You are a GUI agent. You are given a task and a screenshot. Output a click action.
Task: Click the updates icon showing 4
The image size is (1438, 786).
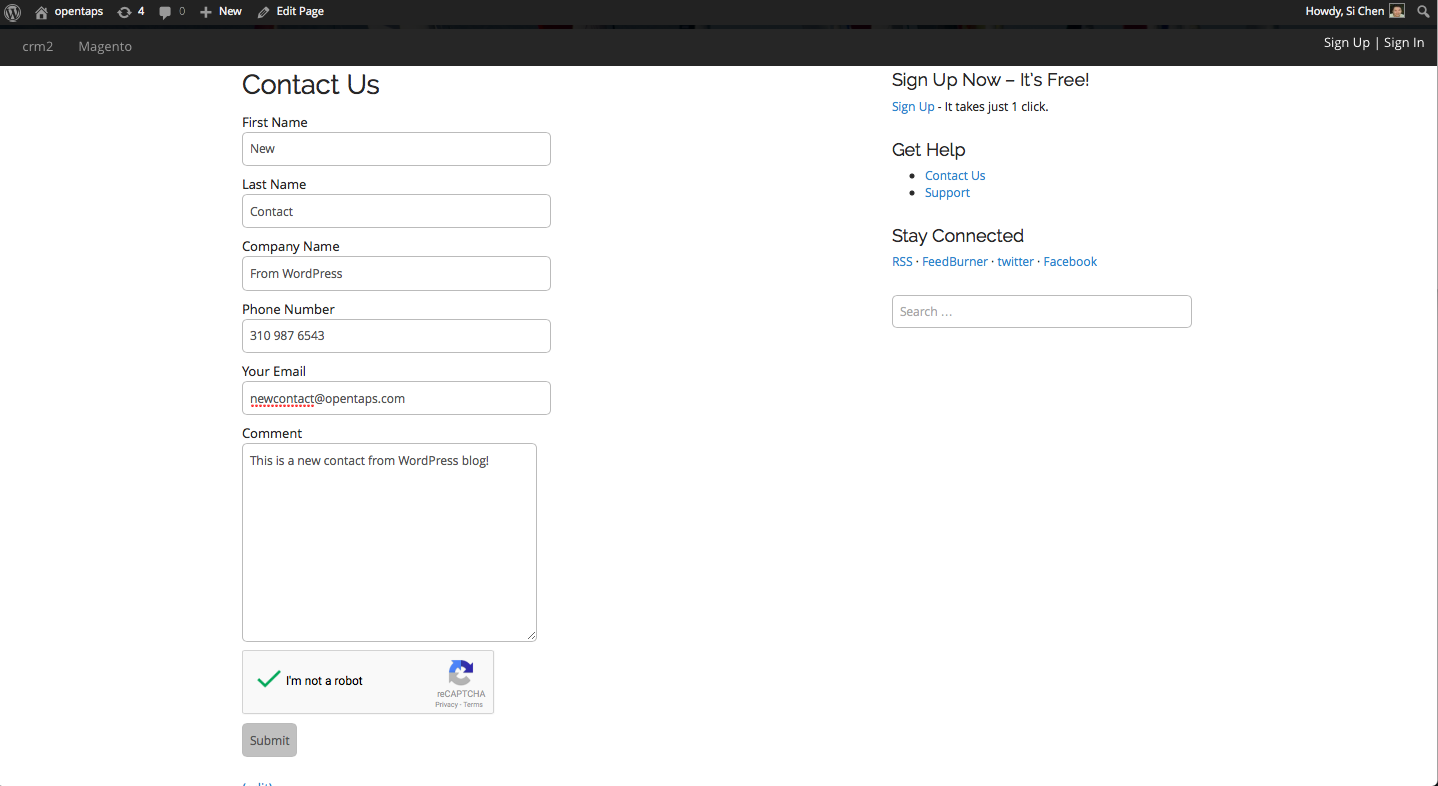pyautogui.click(x=124, y=12)
